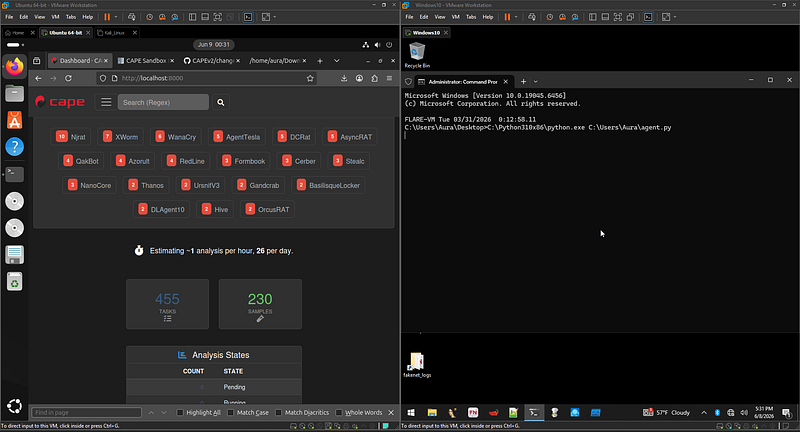
Task: Bookmark this page with star icon
Action: [x=310, y=78]
